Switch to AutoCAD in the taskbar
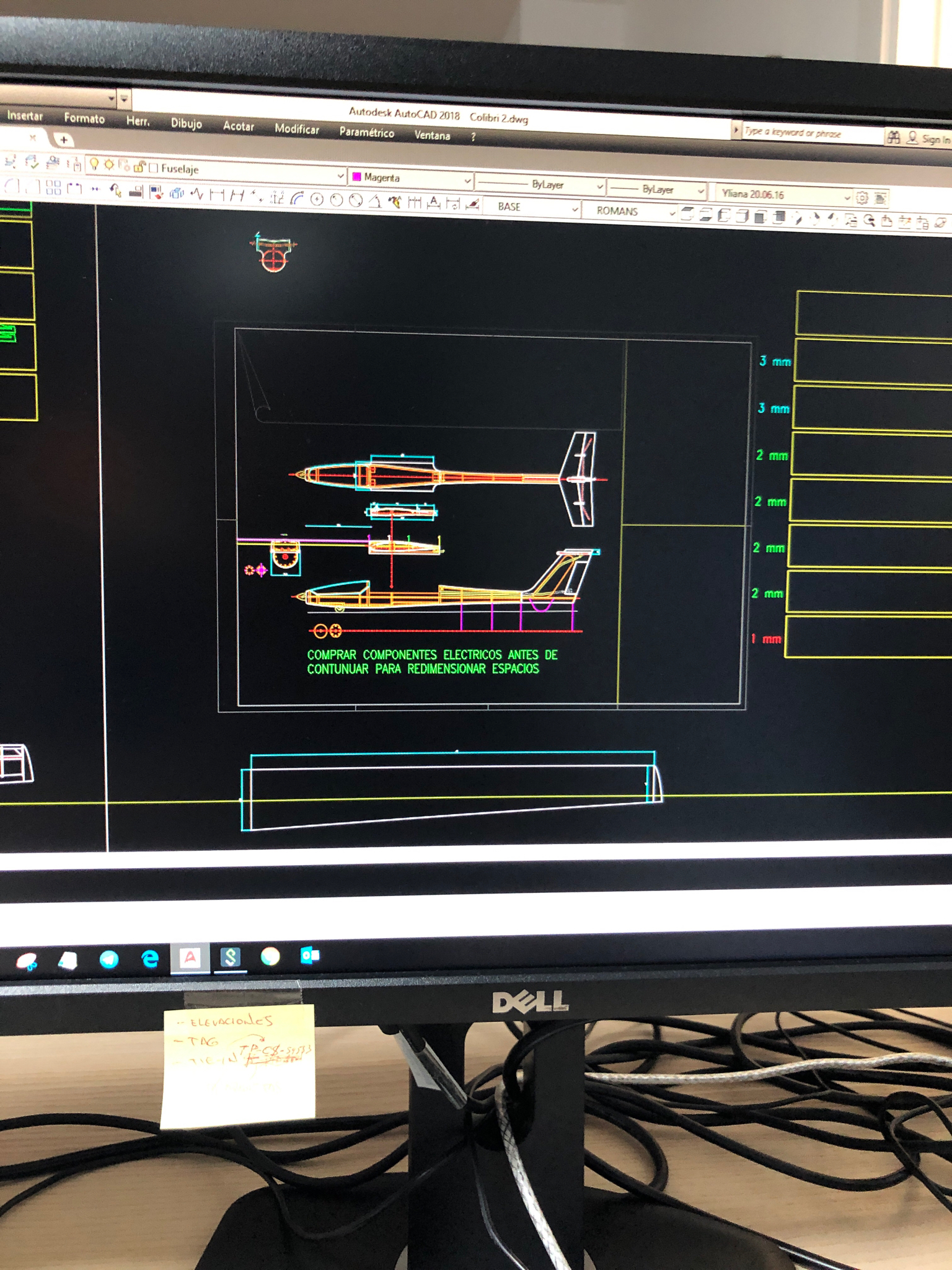Screen dimensions: 952x1270 point(190,958)
